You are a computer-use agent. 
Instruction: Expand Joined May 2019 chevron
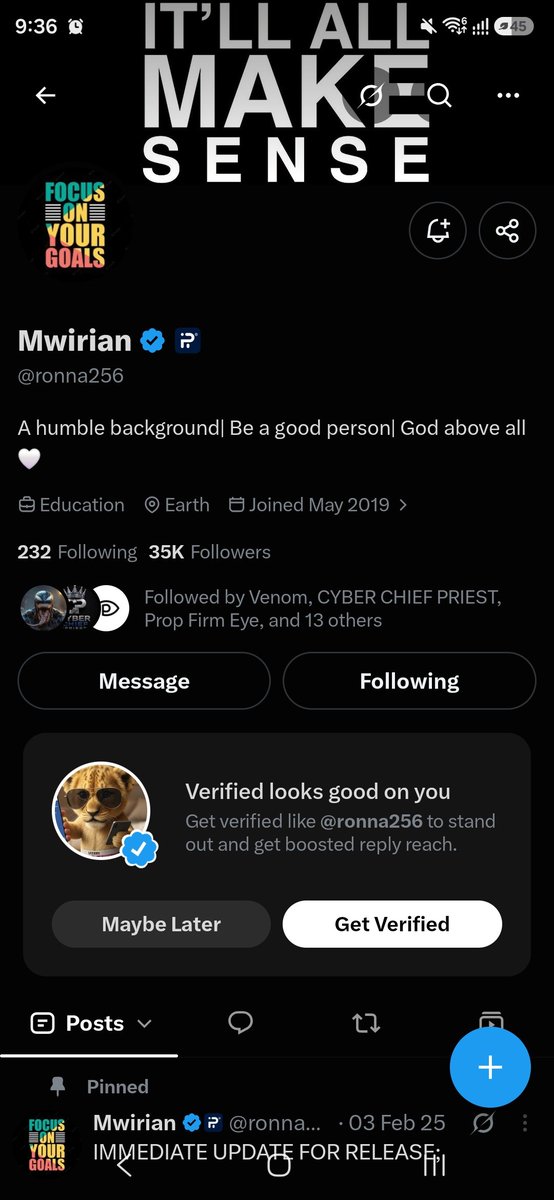403,505
